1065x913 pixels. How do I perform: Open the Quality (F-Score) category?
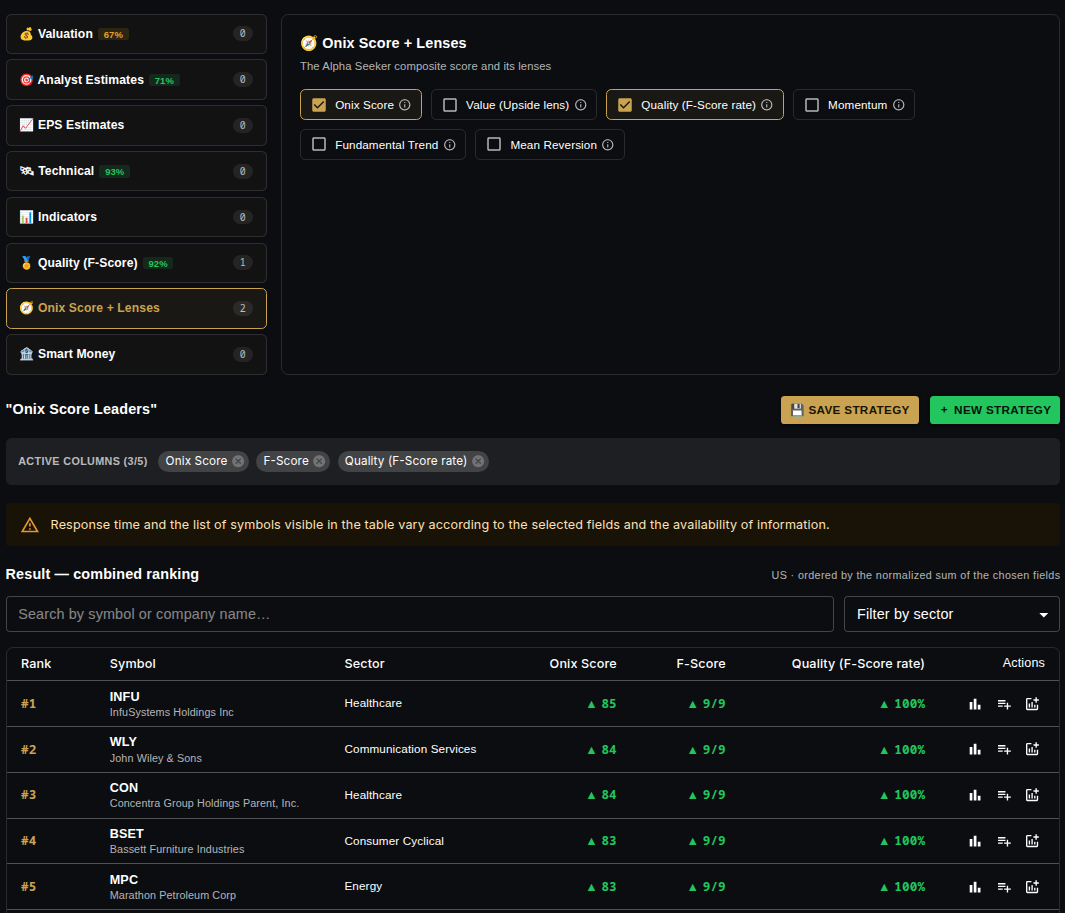(137, 263)
